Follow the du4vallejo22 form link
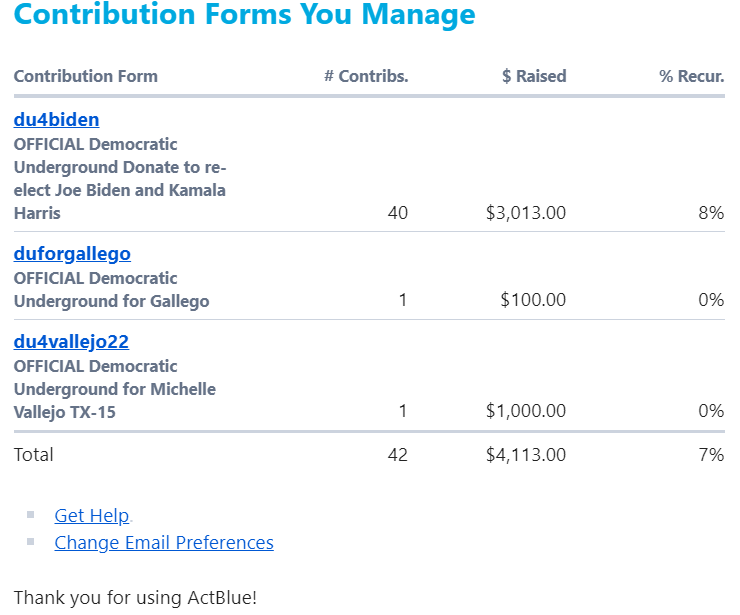This screenshot has height=615, width=740. click(x=71, y=342)
